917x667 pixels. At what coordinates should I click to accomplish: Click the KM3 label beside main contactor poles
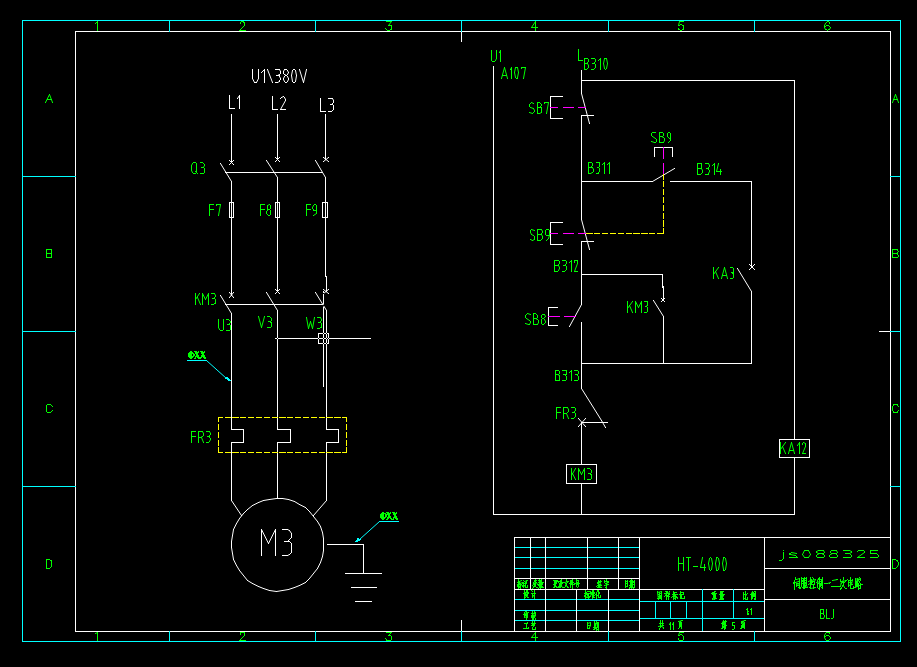pyautogui.click(x=205, y=299)
